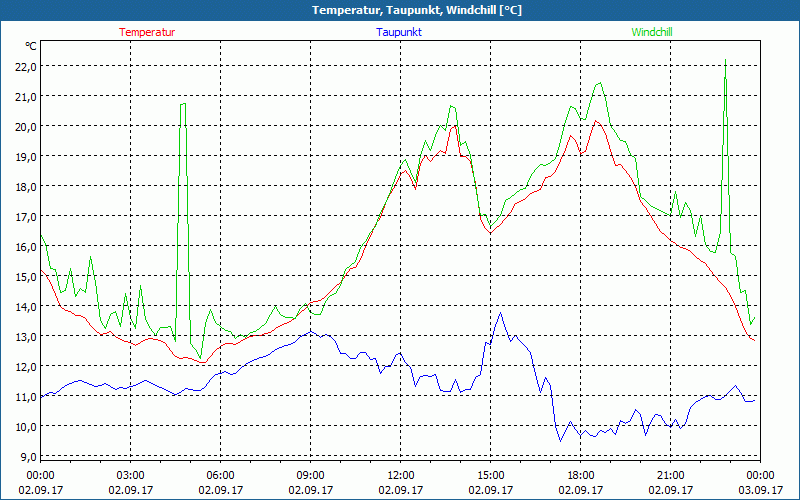Click the 18,0 y-axis value label
The image size is (800, 500).
tap(24, 186)
